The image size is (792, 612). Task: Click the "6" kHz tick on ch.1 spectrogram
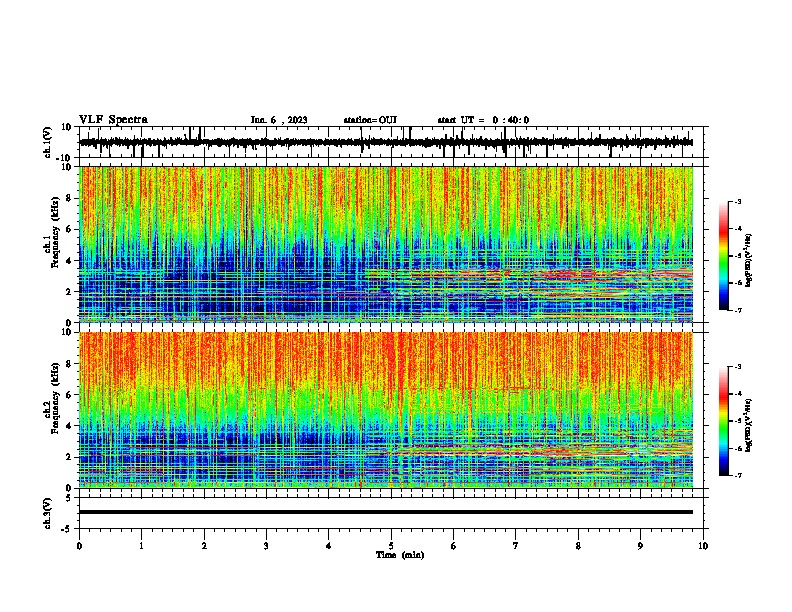pos(70,229)
